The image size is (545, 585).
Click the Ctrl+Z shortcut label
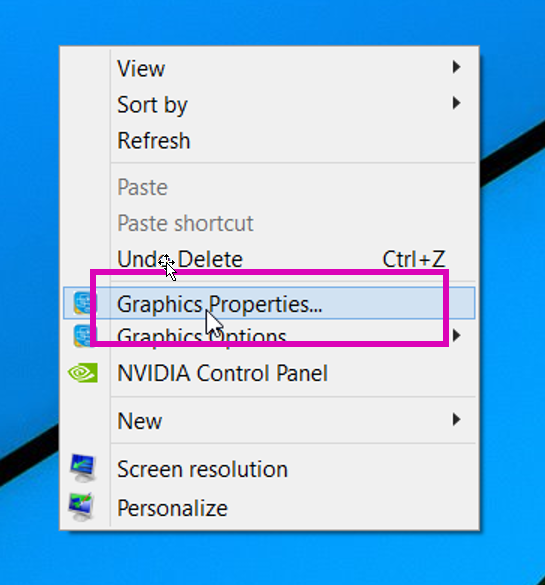414,259
